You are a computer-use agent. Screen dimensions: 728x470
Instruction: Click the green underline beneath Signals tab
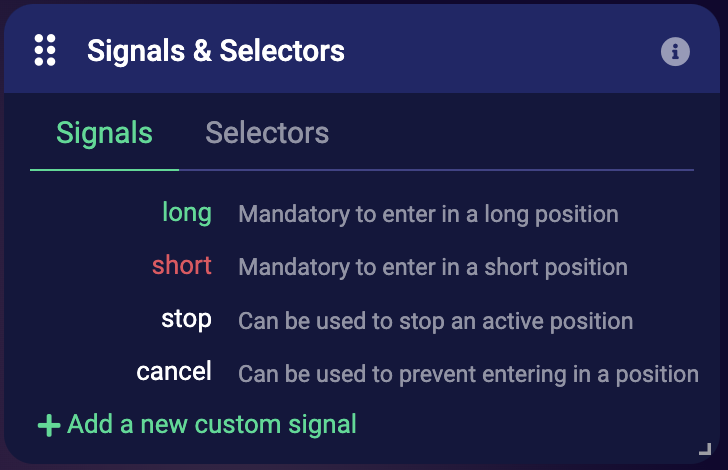pos(104,170)
